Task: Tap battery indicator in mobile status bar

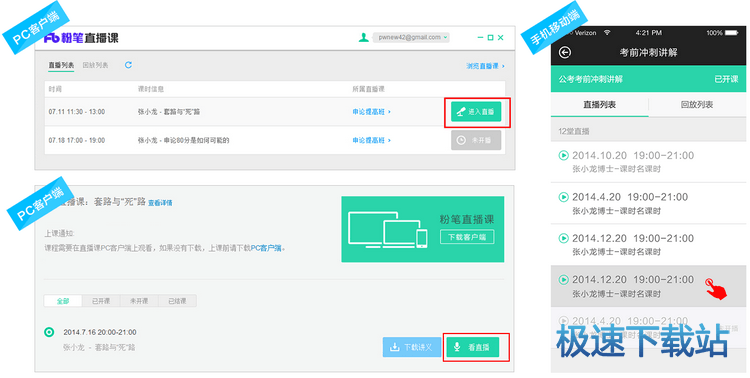Action: [x=731, y=33]
